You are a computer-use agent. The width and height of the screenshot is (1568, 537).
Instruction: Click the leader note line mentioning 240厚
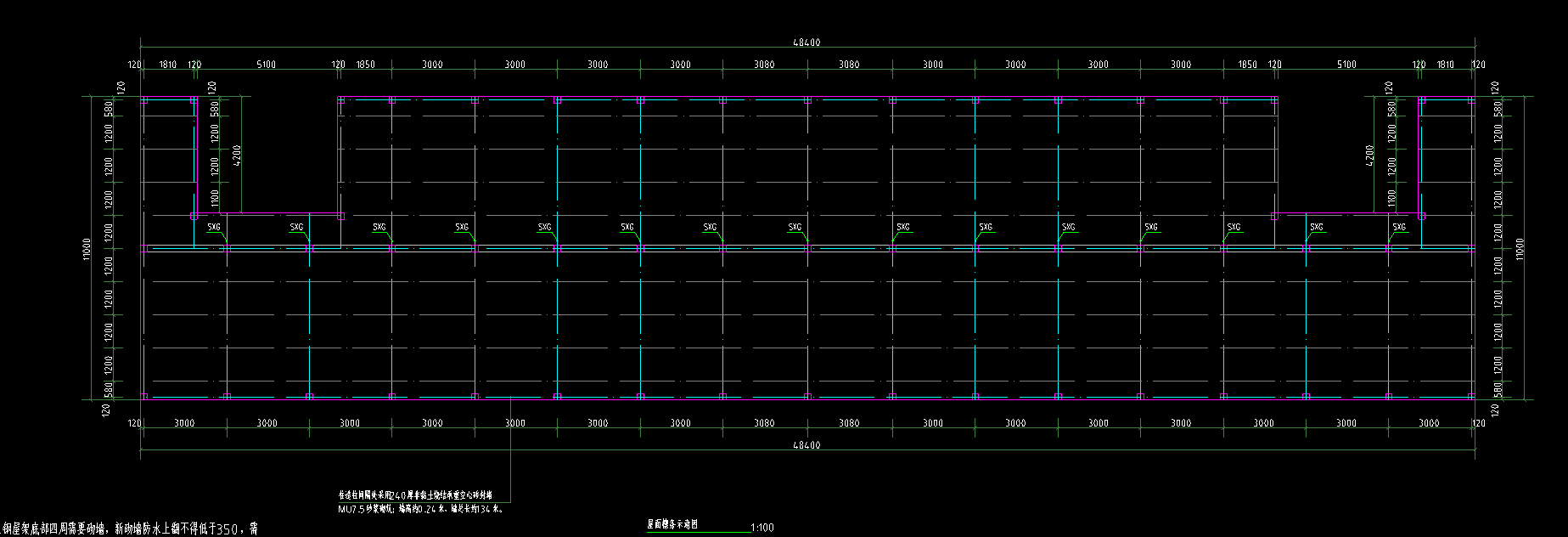point(415,494)
